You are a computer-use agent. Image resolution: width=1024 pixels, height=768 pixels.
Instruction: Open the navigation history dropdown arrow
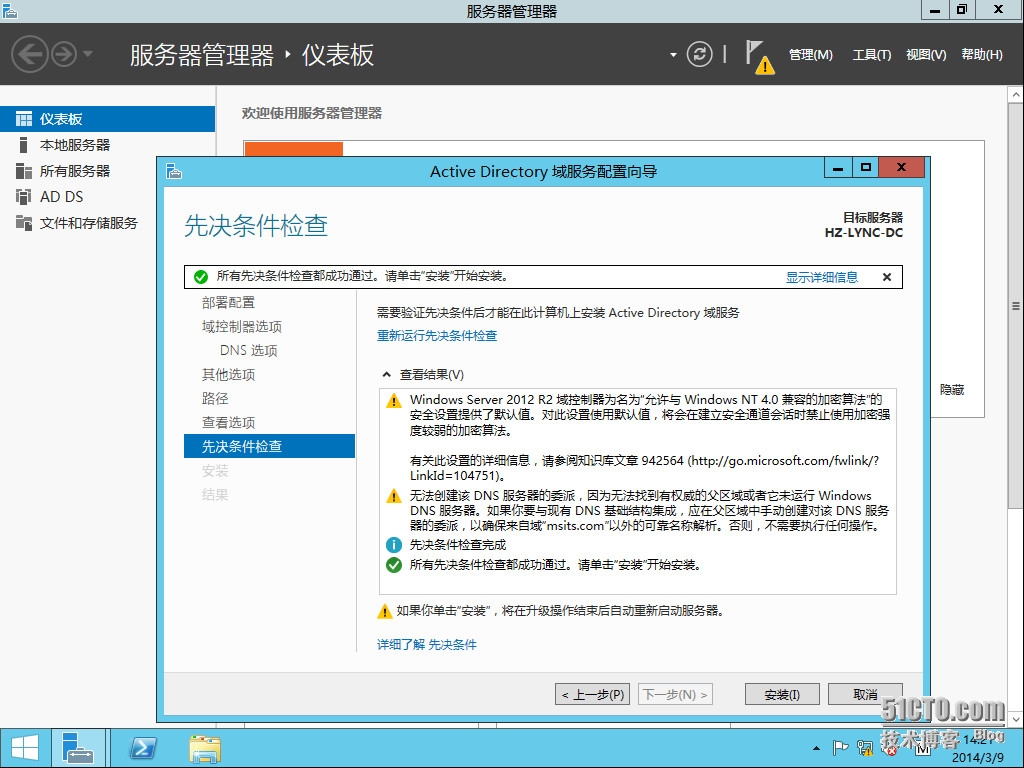88,54
